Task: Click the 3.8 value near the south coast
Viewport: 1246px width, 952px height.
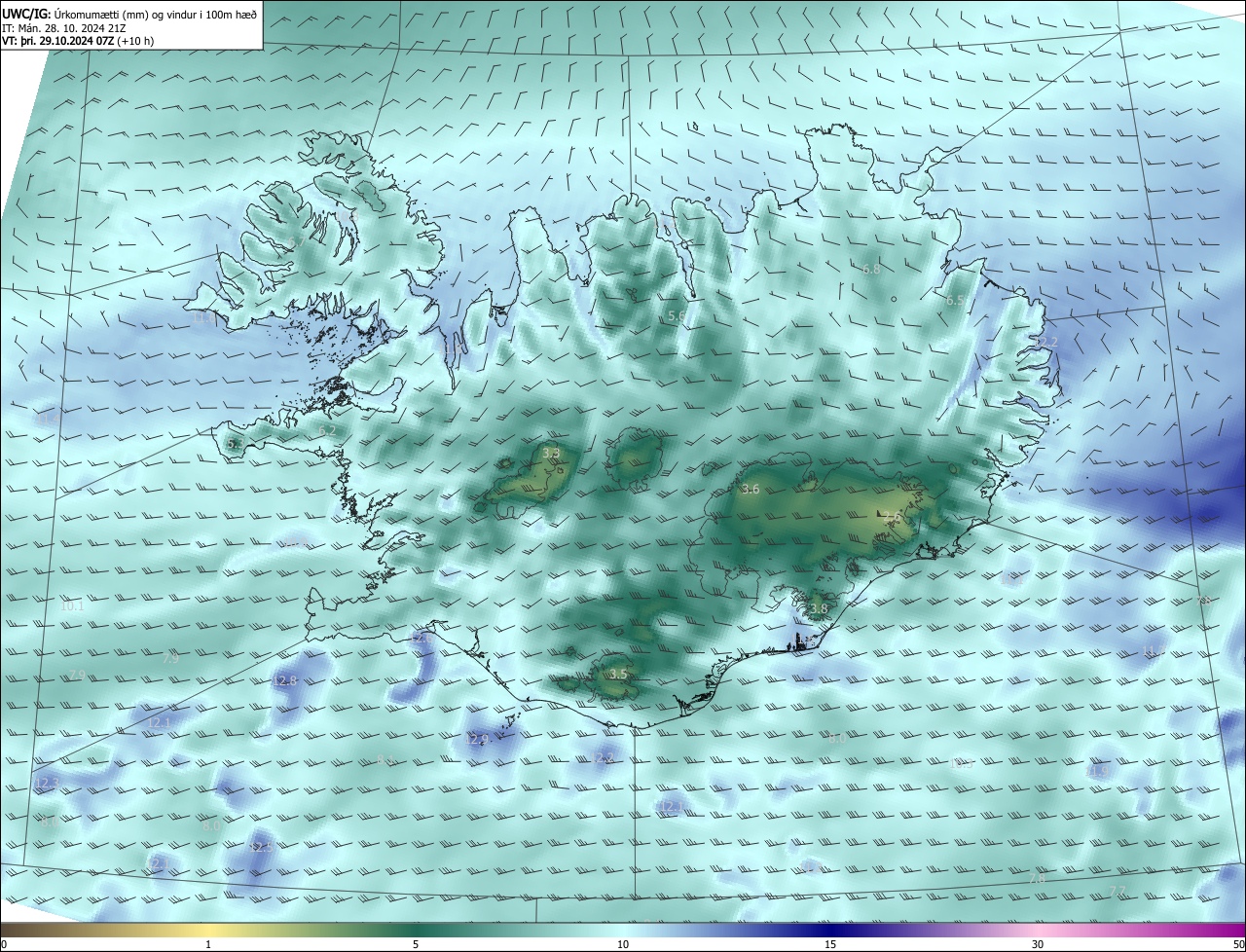Action: point(819,609)
